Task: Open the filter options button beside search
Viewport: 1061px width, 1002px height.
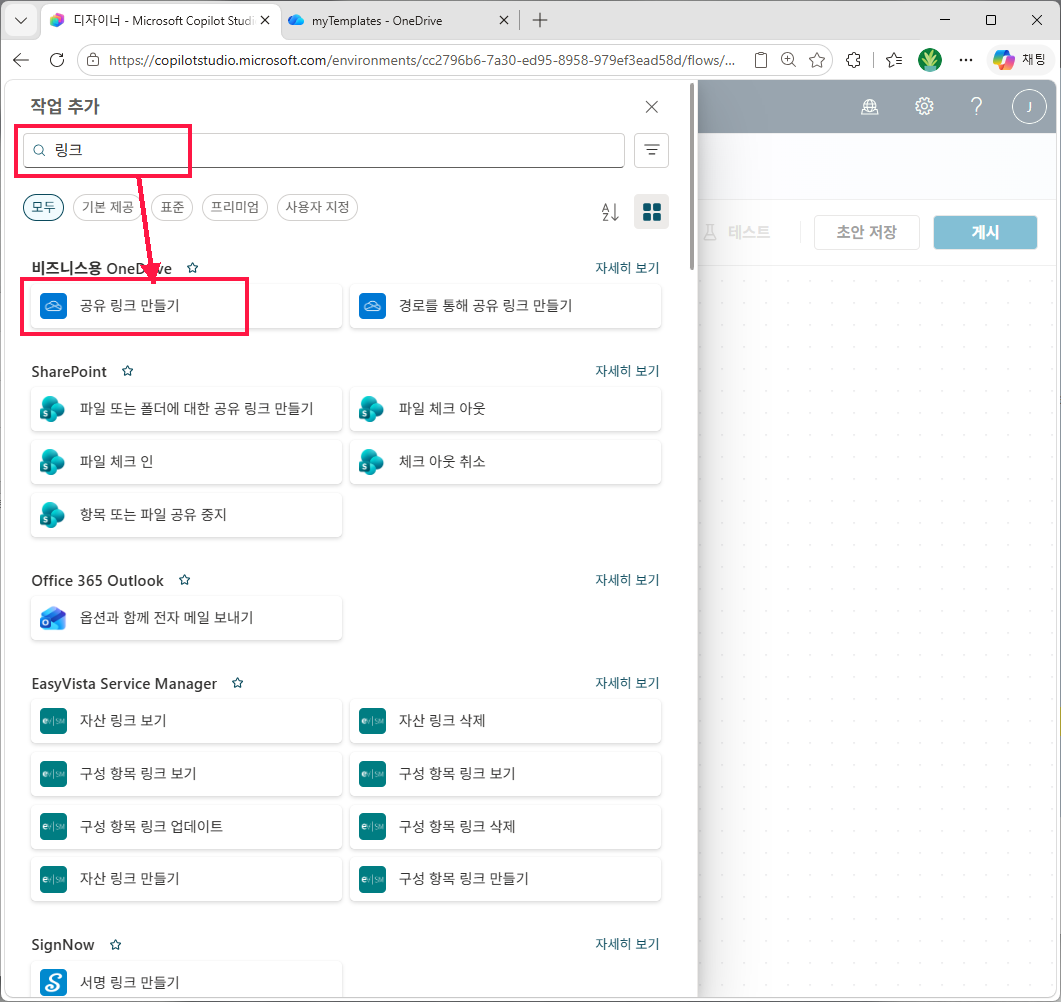Action: (651, 150)
